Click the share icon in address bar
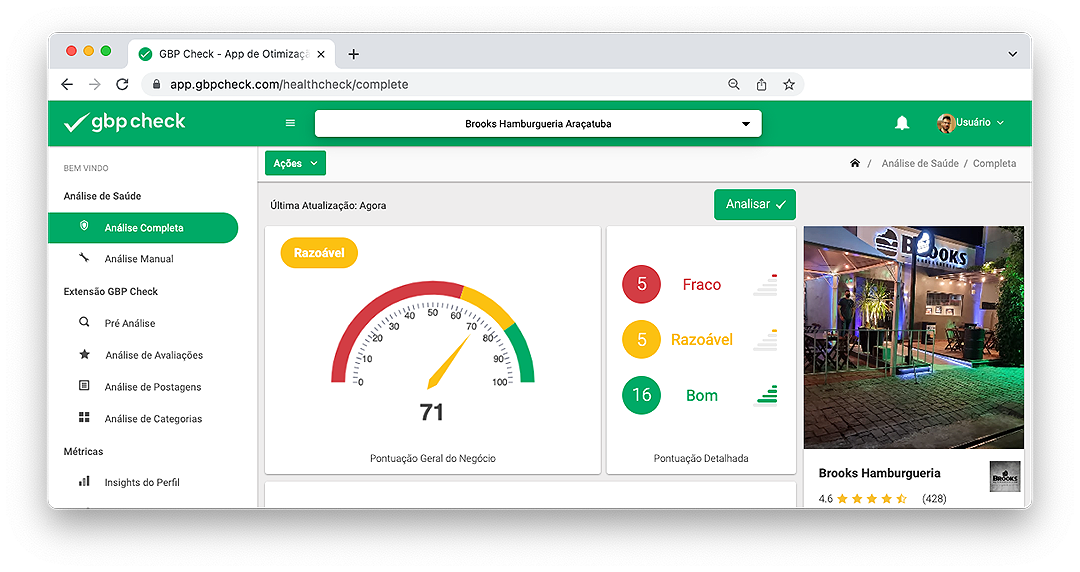The width and height of the screenshot is (1080, 572). pyautogui.click(x=761, y=84)
